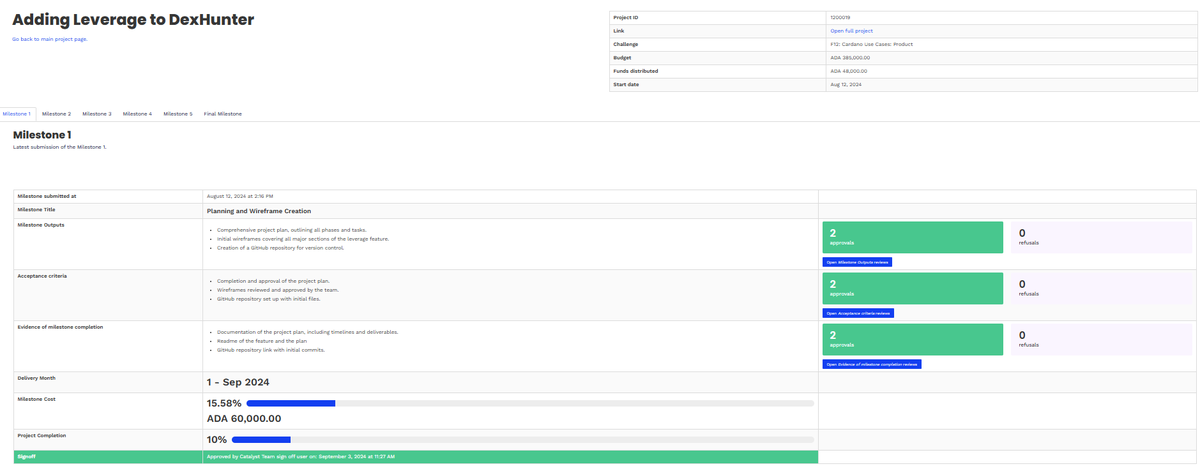Click the GitHub repository link with initial commits text
1200x471 pixels.
271,350
